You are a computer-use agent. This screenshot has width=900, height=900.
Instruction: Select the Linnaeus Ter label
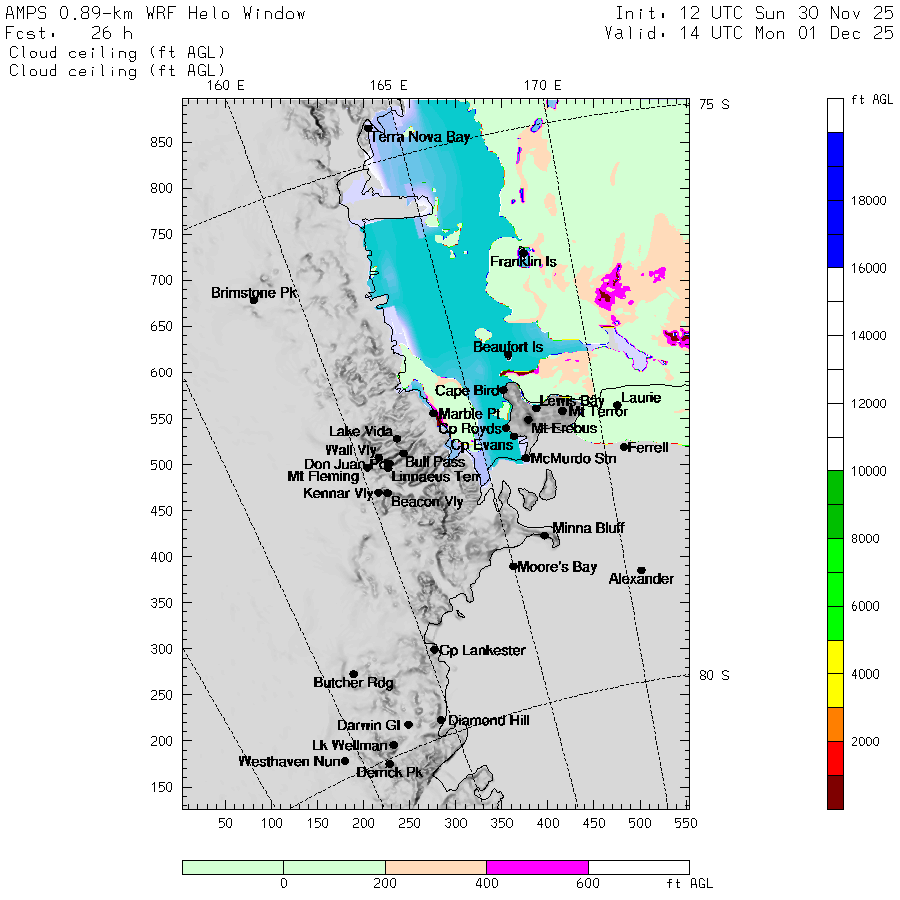[x=436, y=476]
